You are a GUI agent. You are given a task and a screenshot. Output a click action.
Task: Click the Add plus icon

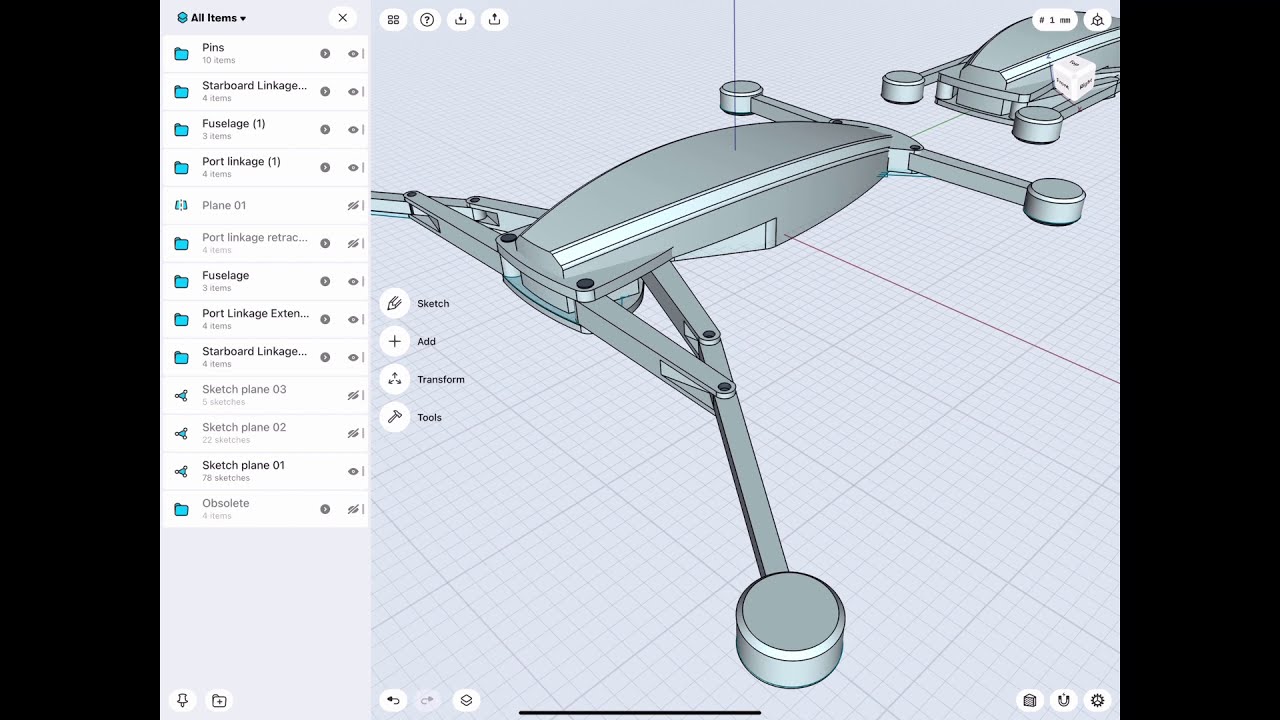pos(394,341)
